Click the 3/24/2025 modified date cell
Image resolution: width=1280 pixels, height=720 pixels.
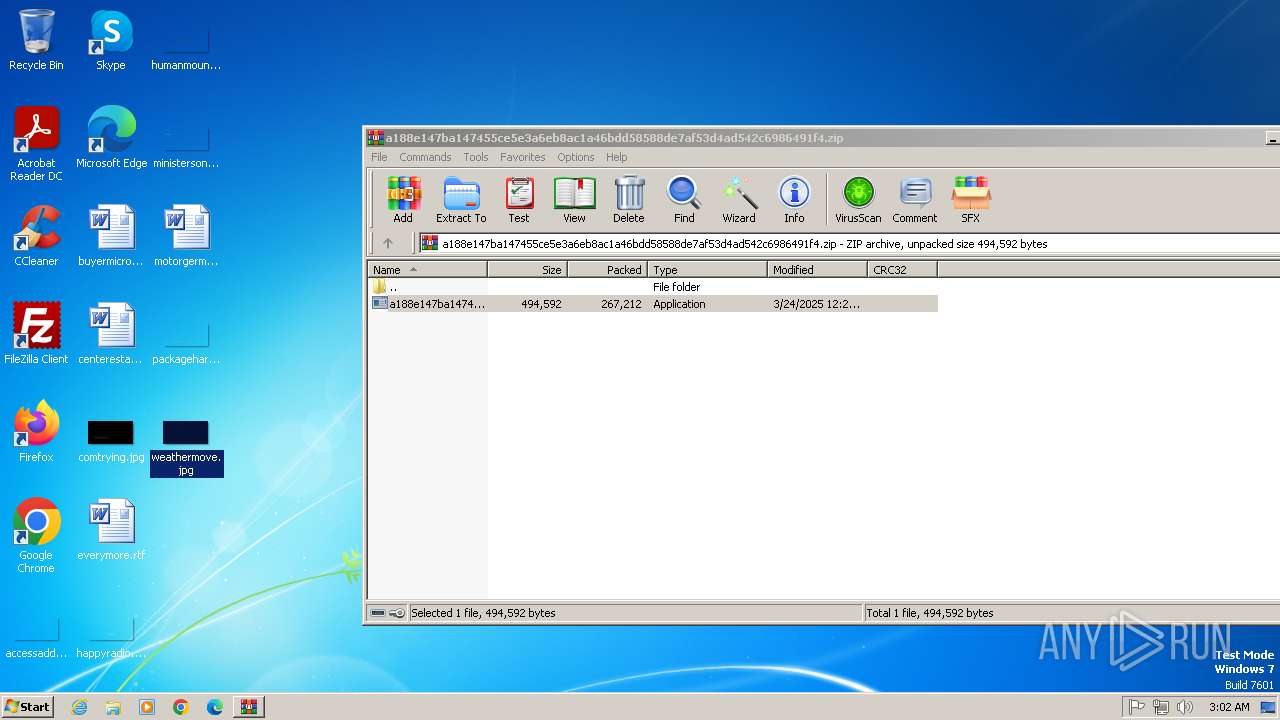click(817, 304)
